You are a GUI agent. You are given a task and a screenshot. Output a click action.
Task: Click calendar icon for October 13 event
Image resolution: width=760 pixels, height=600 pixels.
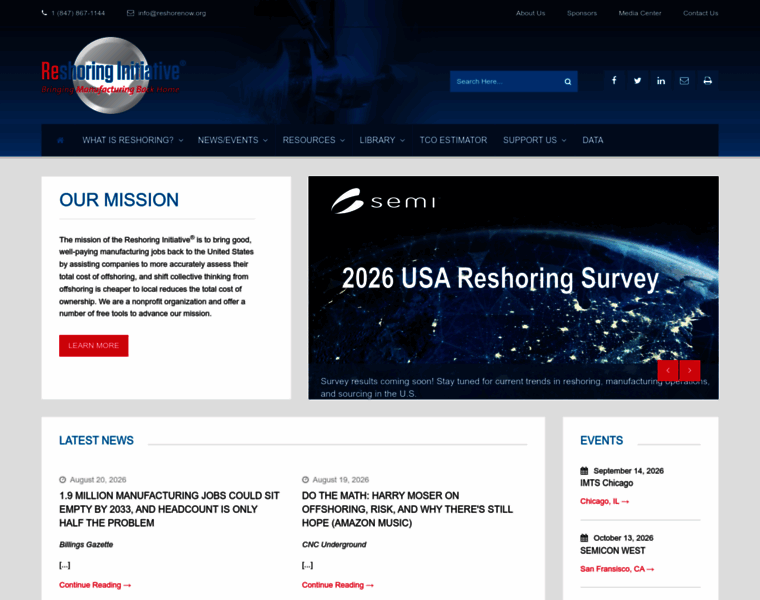(584, 538)
